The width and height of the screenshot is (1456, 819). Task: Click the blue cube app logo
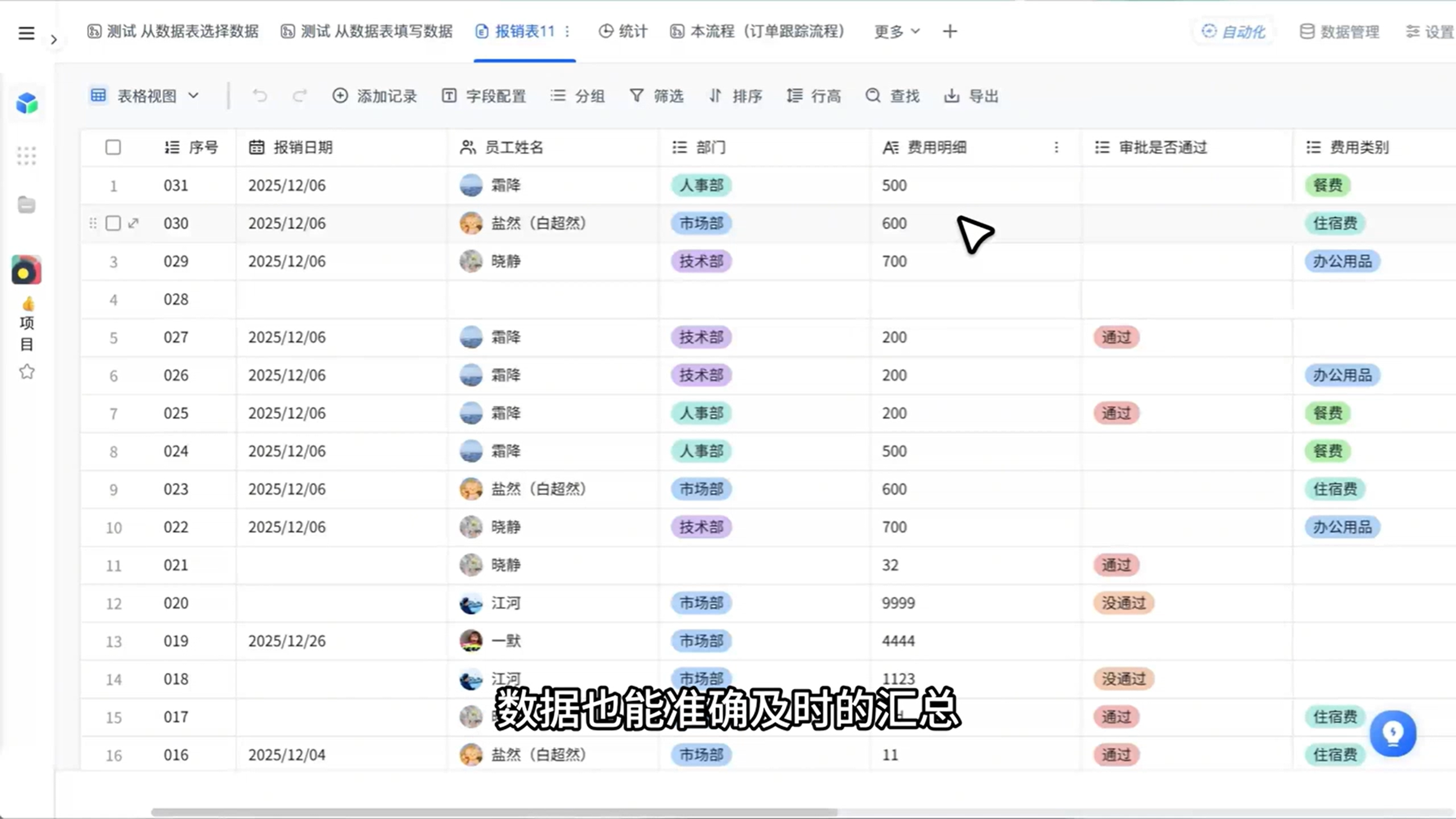pyautogui.click(x=26, y=103)
